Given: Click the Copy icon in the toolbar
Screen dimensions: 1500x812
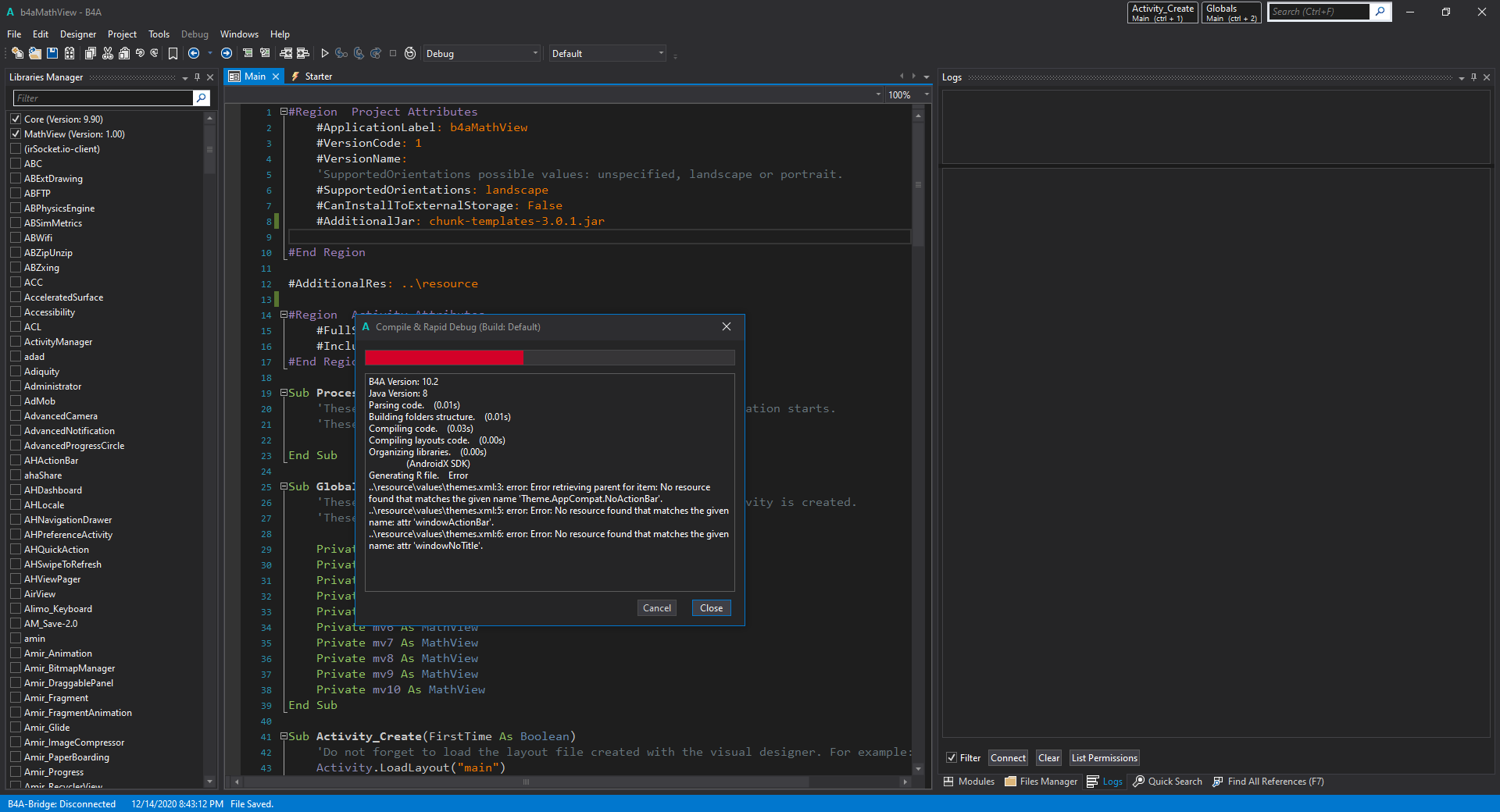Looking at the screenshot, I should 91,53.
